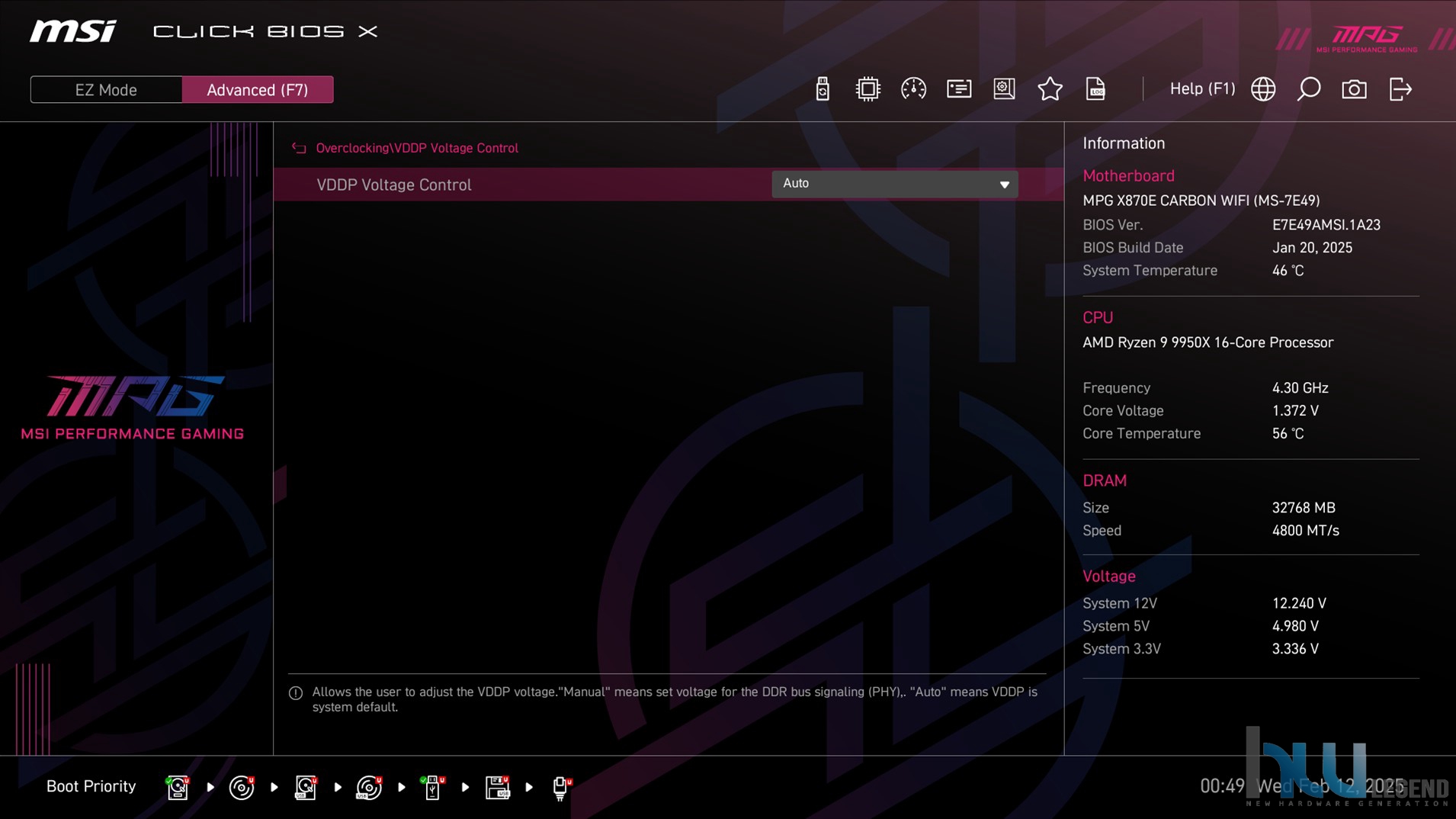Screen dimensions: 1456x819
Task: Change language with the globe icon
Action: coord(1263,89)
